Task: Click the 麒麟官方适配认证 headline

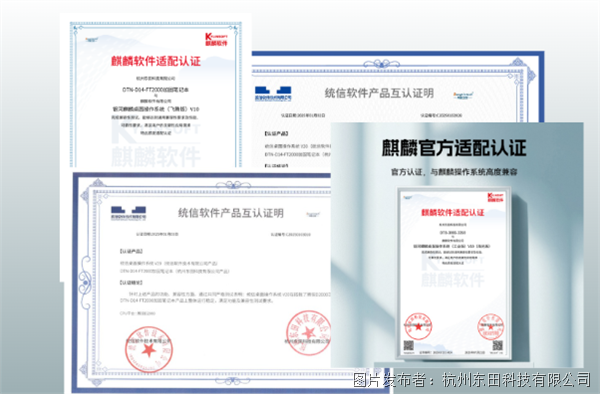Action: (454, 148)
